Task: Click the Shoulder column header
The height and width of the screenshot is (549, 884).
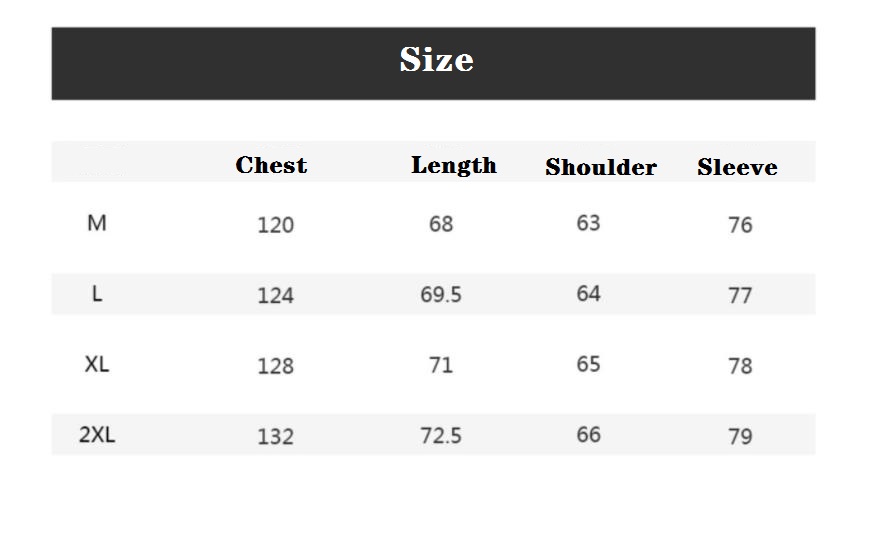Action: pyautogui.click(x=600, y=168)
